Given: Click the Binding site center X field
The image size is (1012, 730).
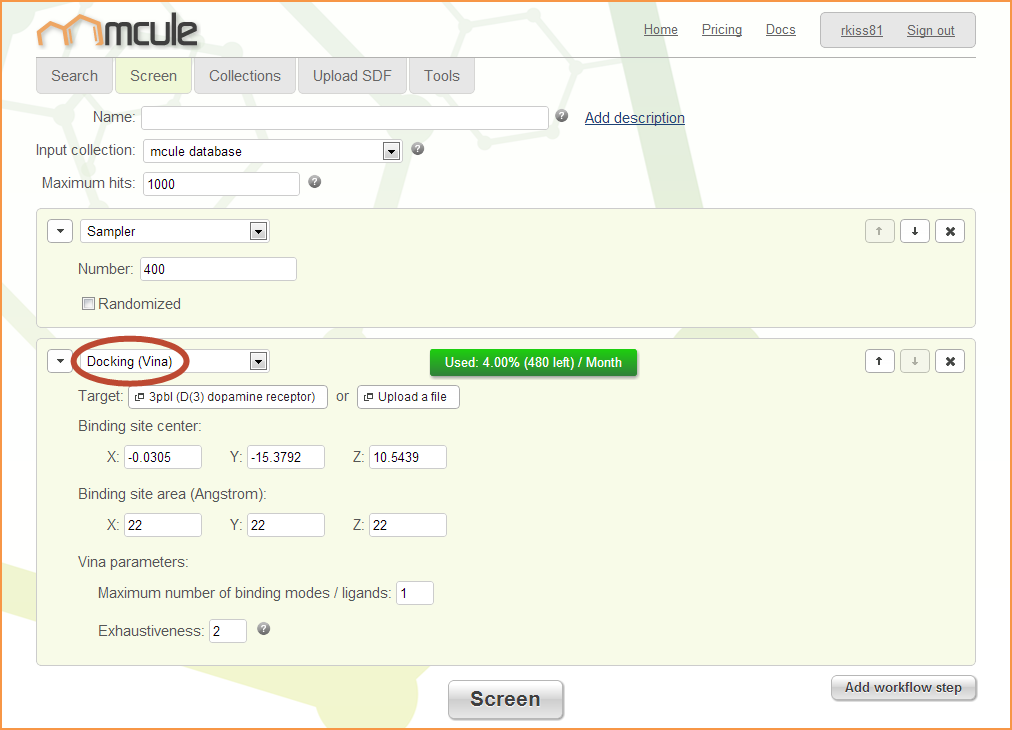Looking at the screenshot, I should (163, 457).
